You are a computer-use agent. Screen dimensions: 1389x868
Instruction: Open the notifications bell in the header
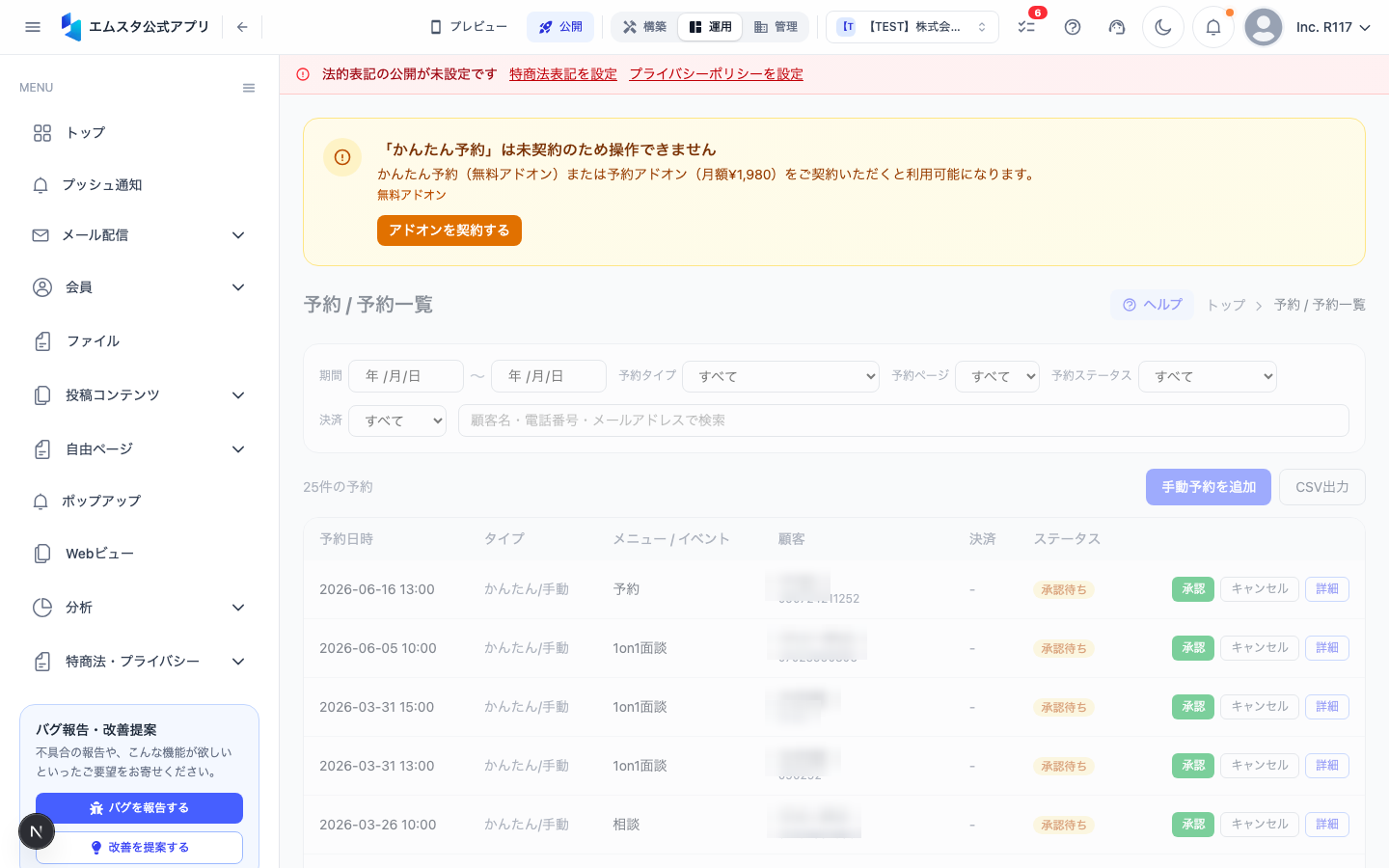(x=1213, y=27)
